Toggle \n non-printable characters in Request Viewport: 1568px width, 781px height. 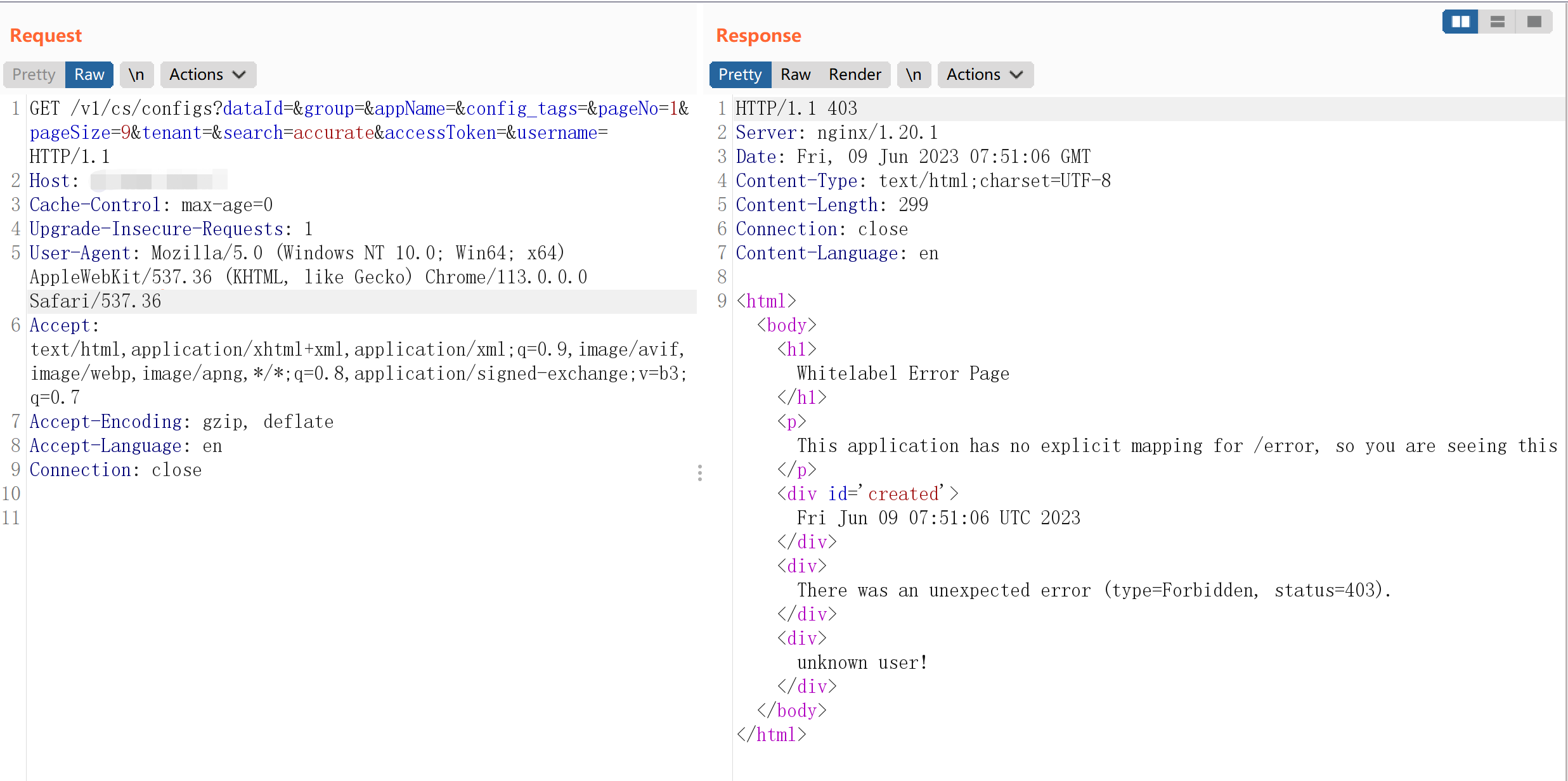pyautogui.click(x=136, y=75)
